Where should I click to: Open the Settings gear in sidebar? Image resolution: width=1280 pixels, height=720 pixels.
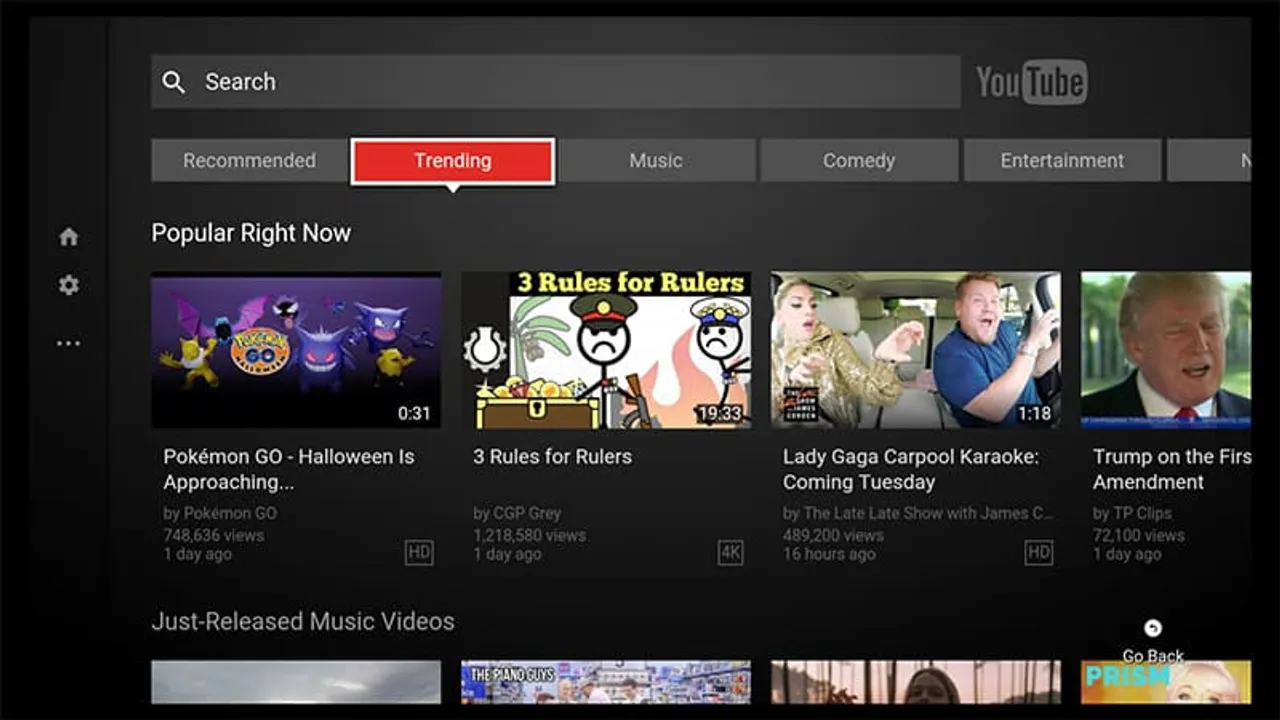pos(69,285)
